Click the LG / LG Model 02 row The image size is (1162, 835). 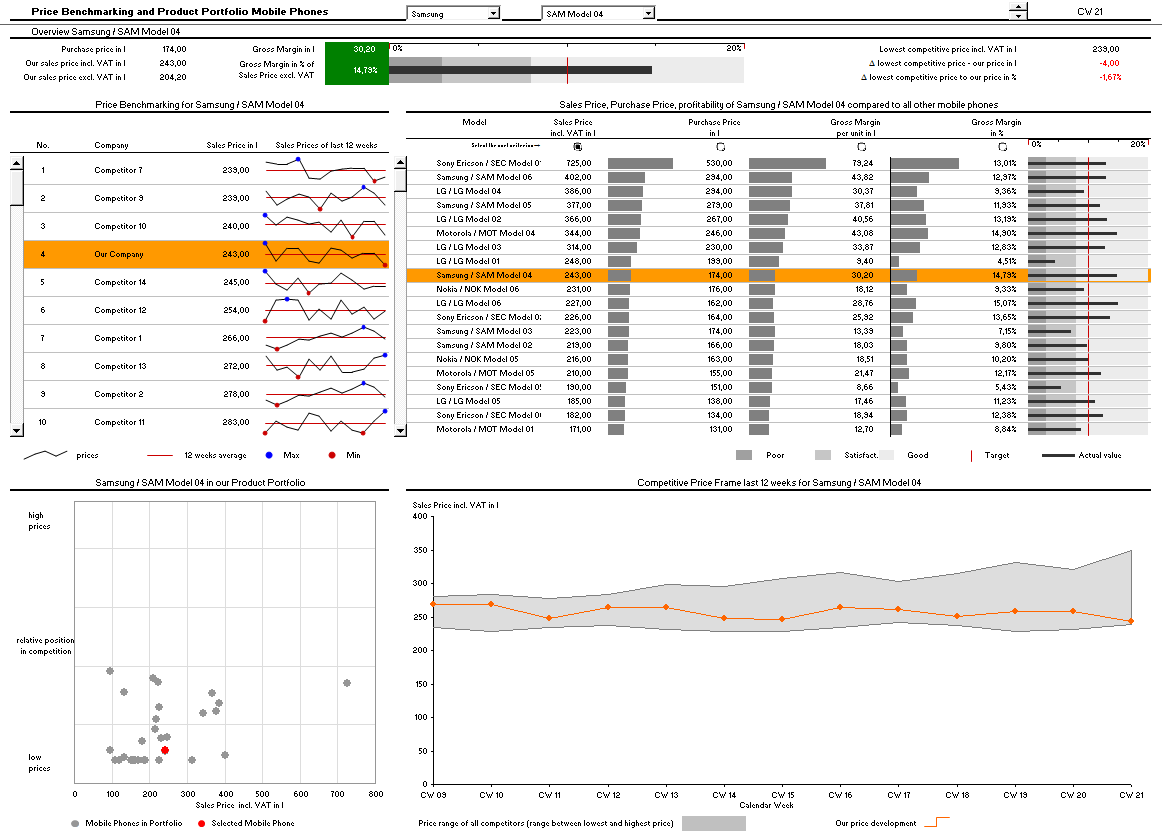click(x=778, y=219)
